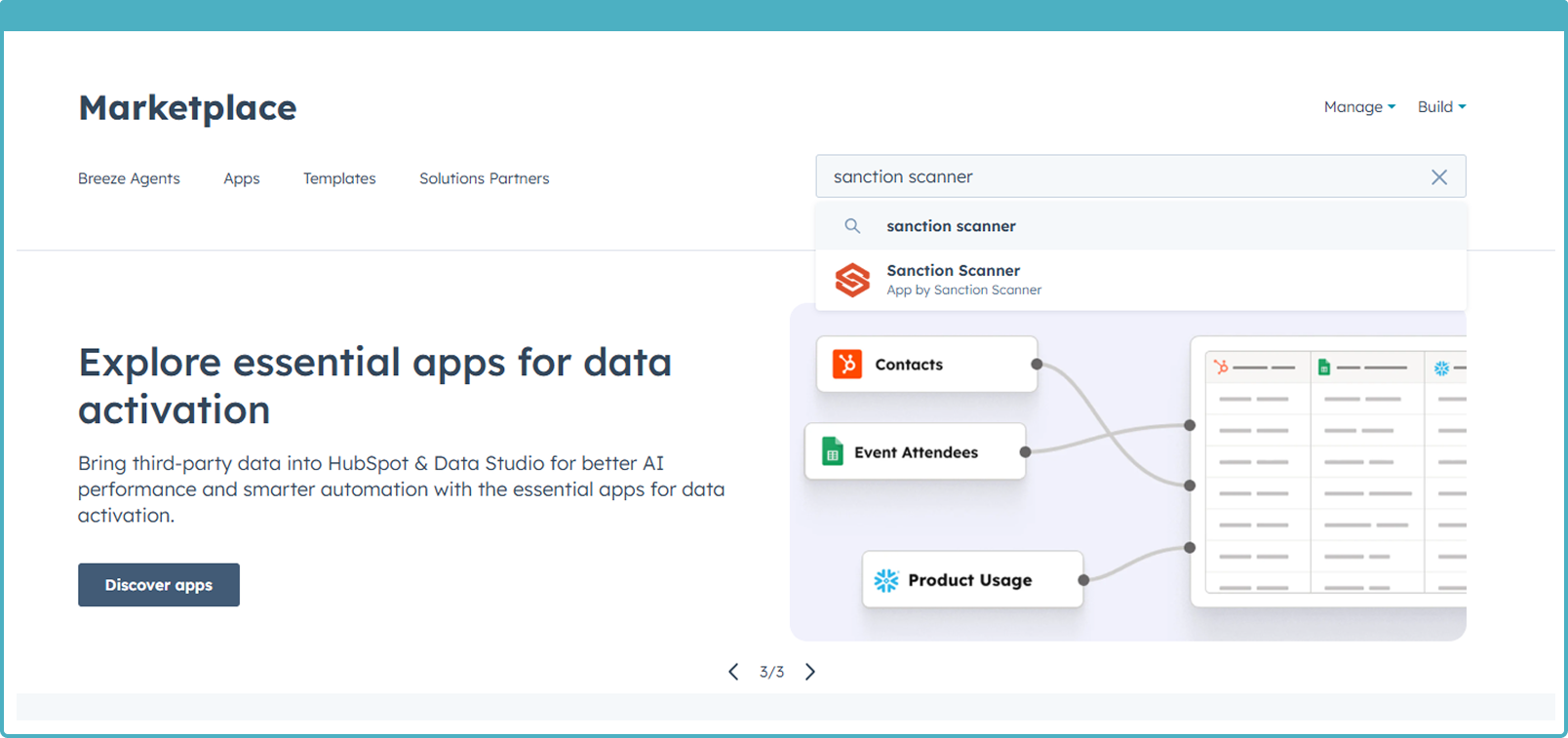Switch to the Templates tab

(339, 178)
